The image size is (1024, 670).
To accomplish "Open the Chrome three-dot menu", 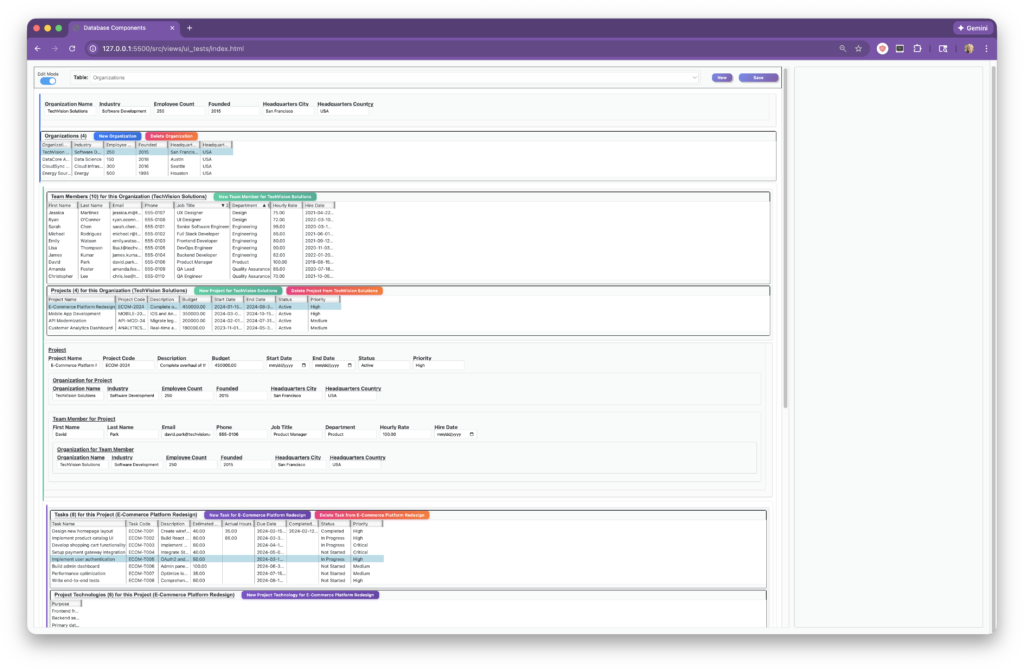I will [986, 48].
